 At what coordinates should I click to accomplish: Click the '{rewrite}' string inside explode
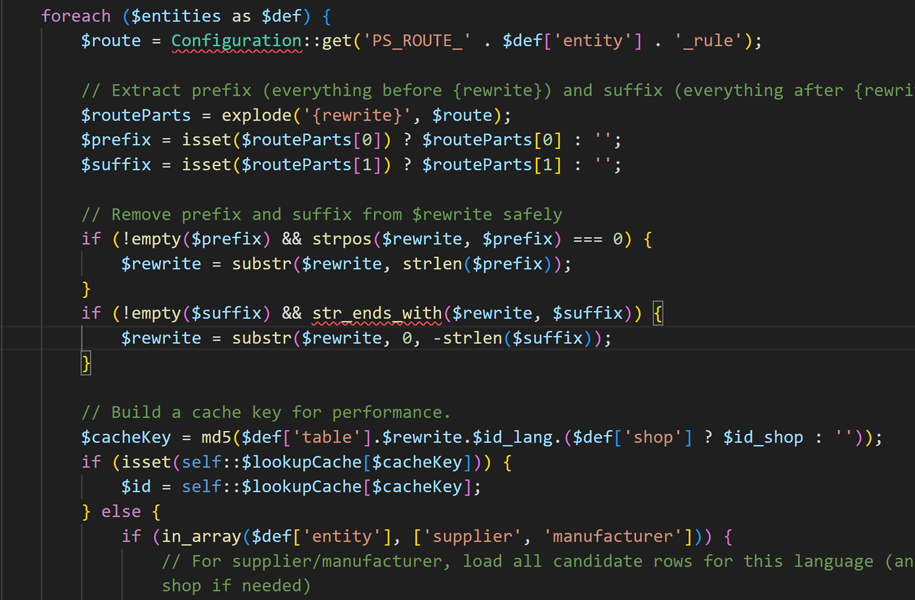357,115
